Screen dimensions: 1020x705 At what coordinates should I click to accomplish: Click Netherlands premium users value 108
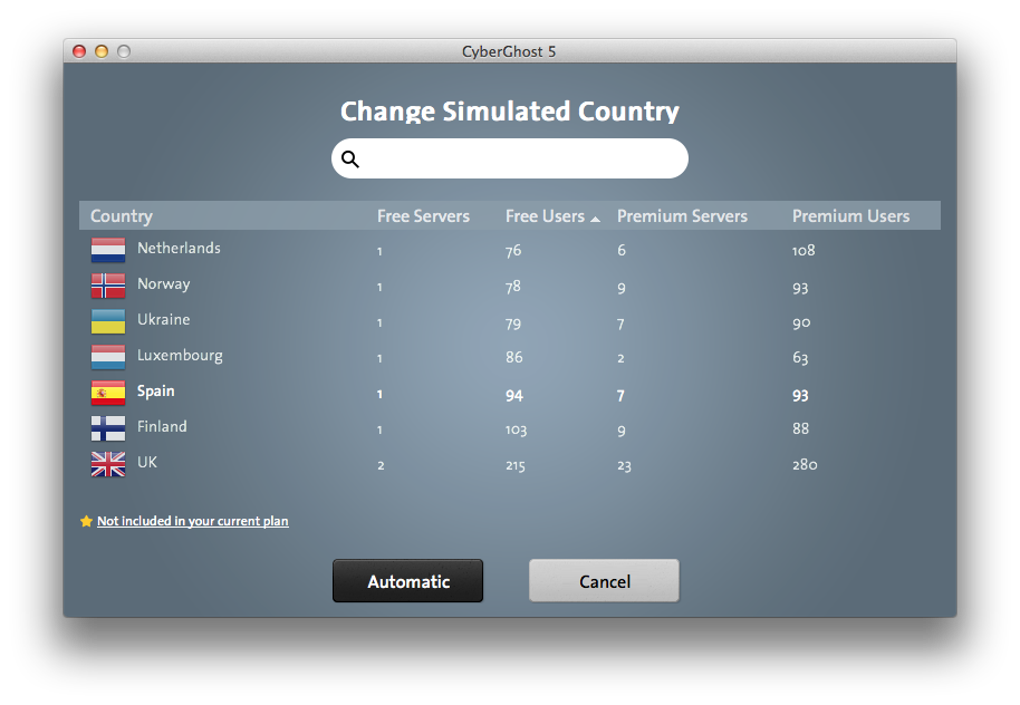(x=803, y=250)
